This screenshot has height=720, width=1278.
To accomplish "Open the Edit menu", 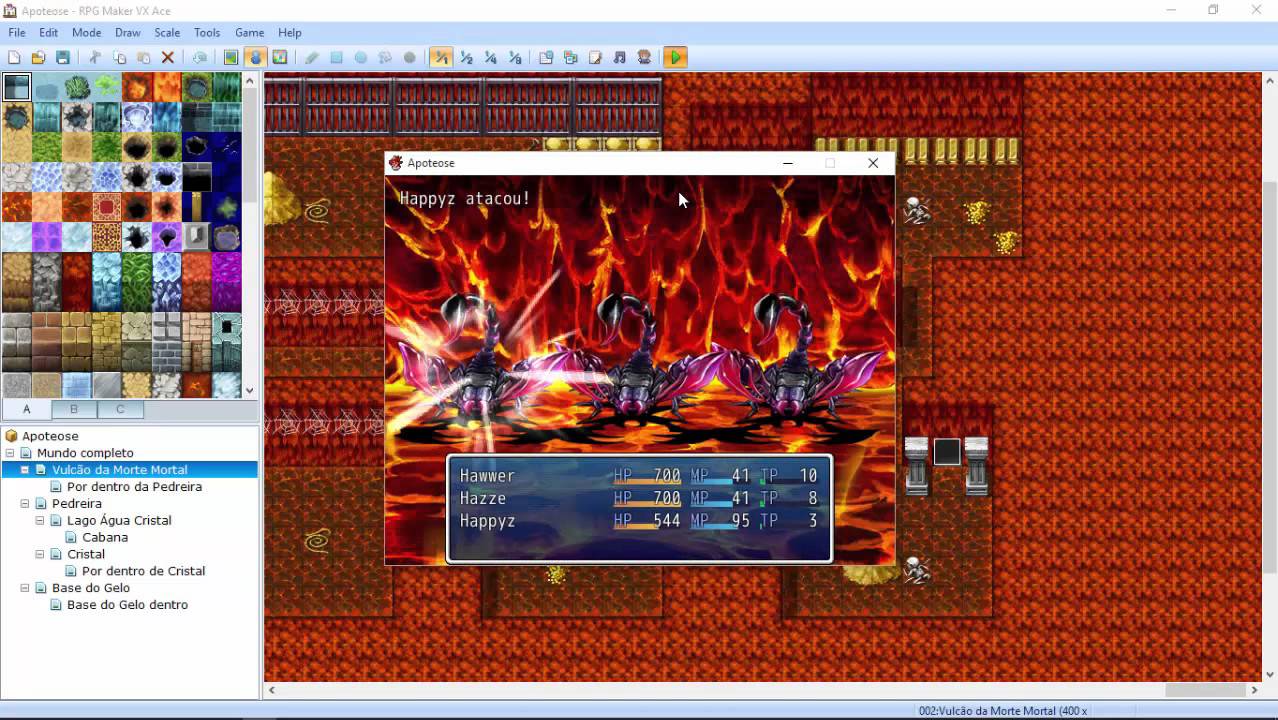I will point(48,33).
